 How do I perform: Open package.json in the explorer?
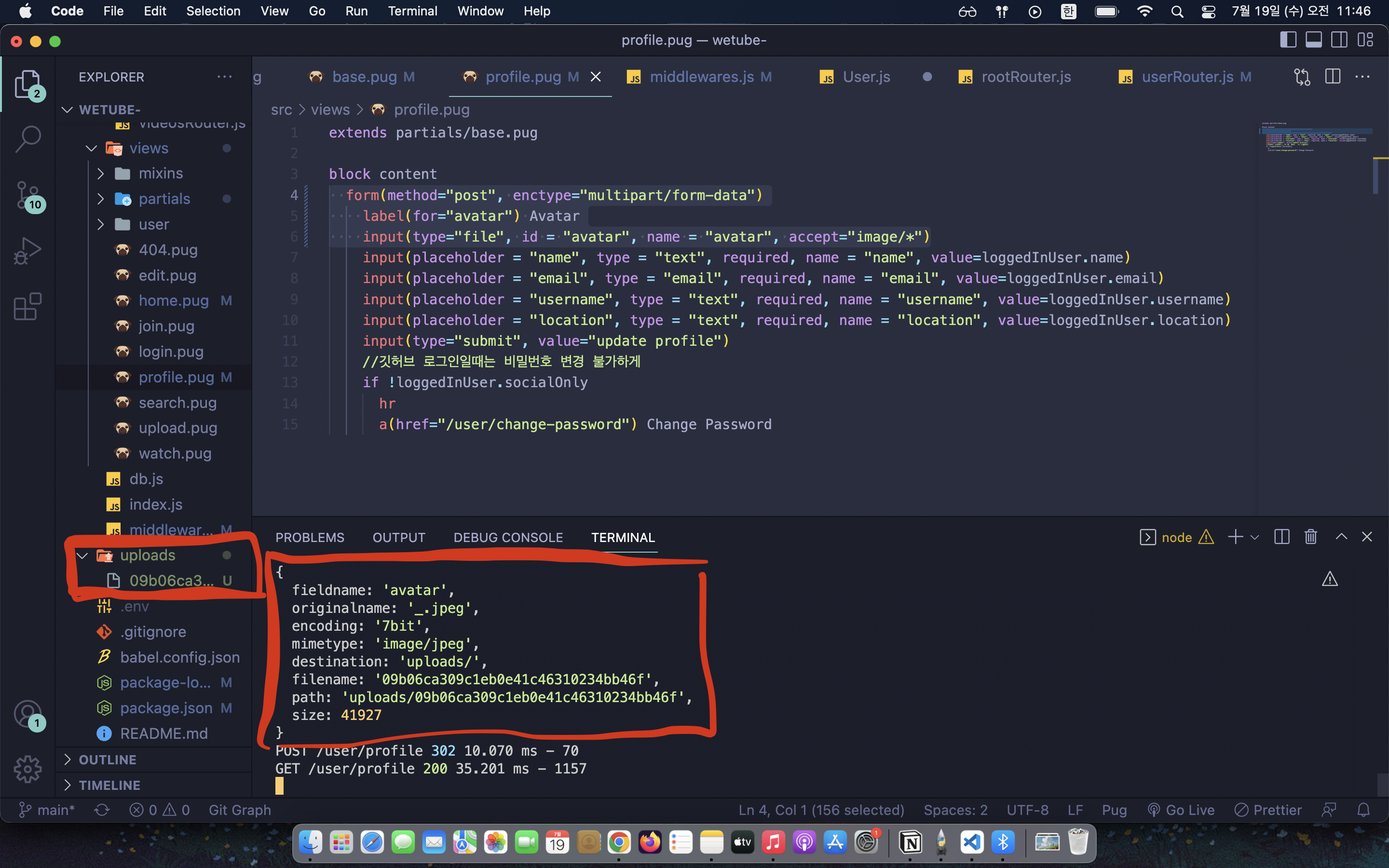(166, 708)
